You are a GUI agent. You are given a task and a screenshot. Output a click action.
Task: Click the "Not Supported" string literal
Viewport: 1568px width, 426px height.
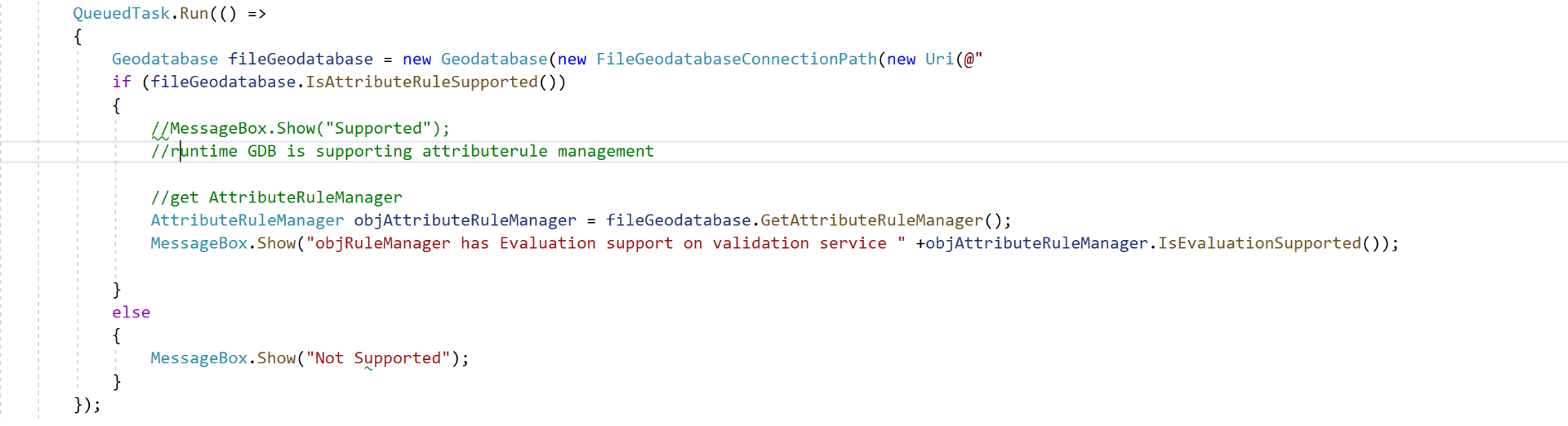378,358
